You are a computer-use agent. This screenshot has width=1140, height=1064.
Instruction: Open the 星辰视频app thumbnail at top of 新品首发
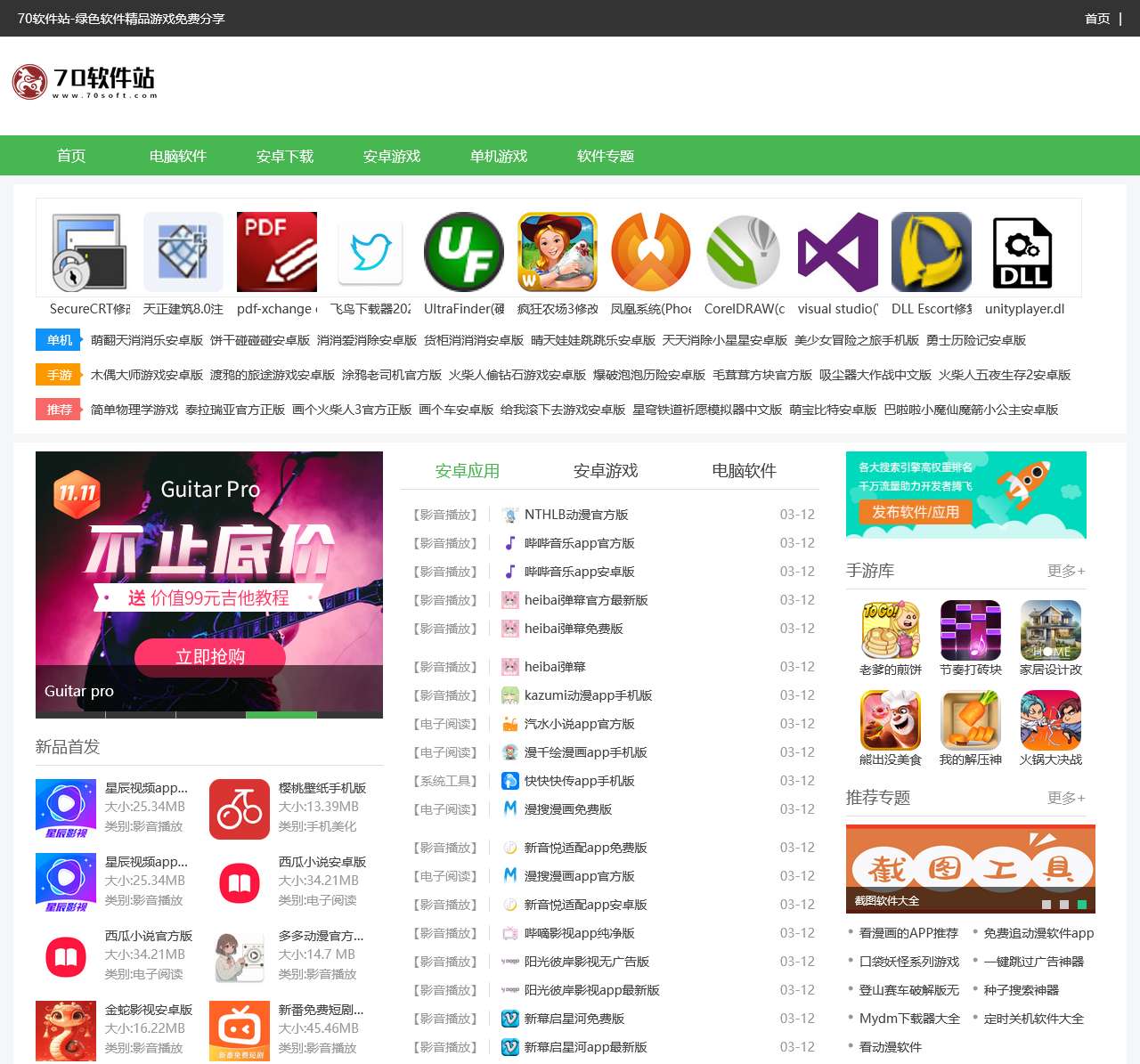(x=66, y=809)
